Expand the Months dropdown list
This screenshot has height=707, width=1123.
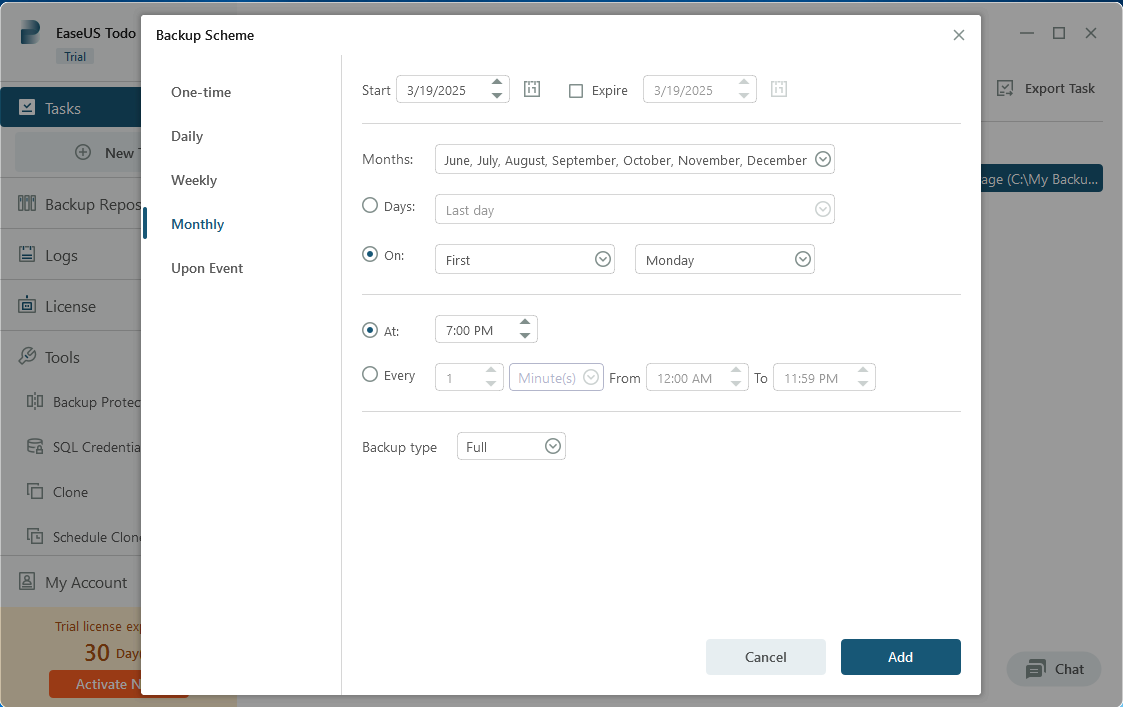pos(823,159)
